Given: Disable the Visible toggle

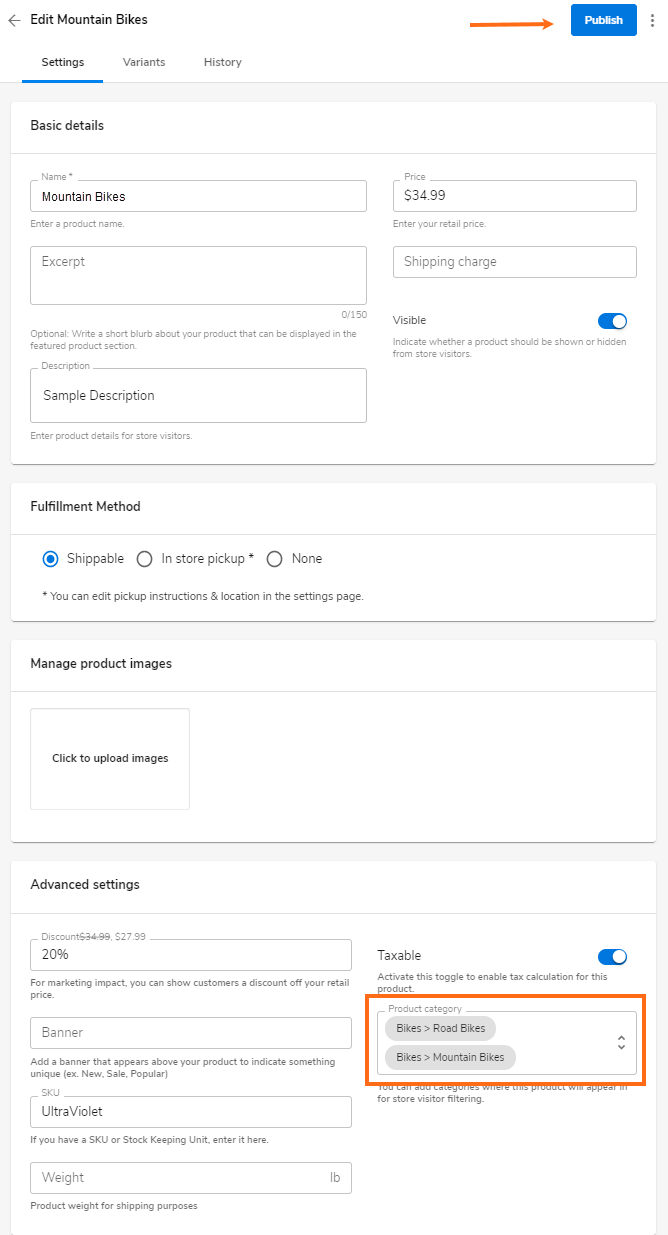Looking at the screenshot, I should click(x=612, y=320).
